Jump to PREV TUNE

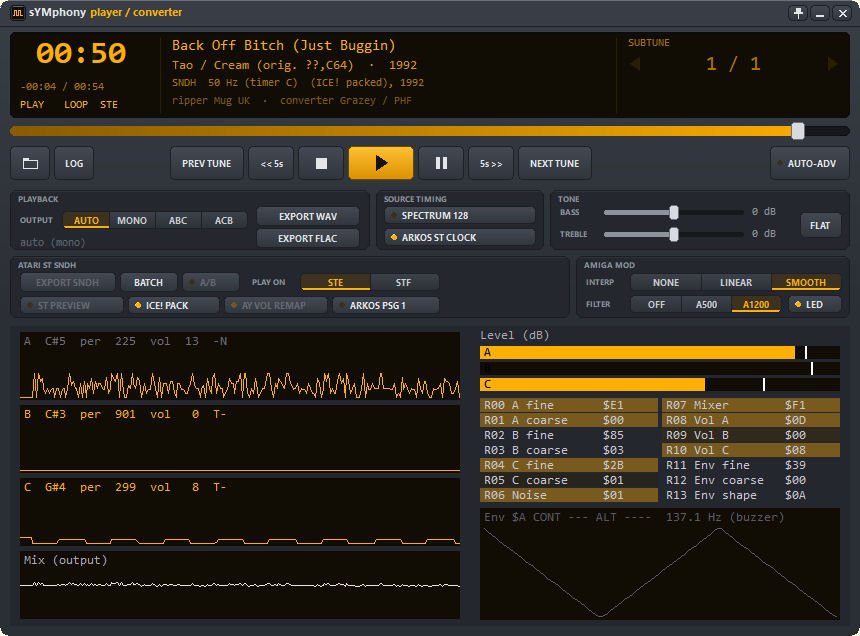(207, 163)
